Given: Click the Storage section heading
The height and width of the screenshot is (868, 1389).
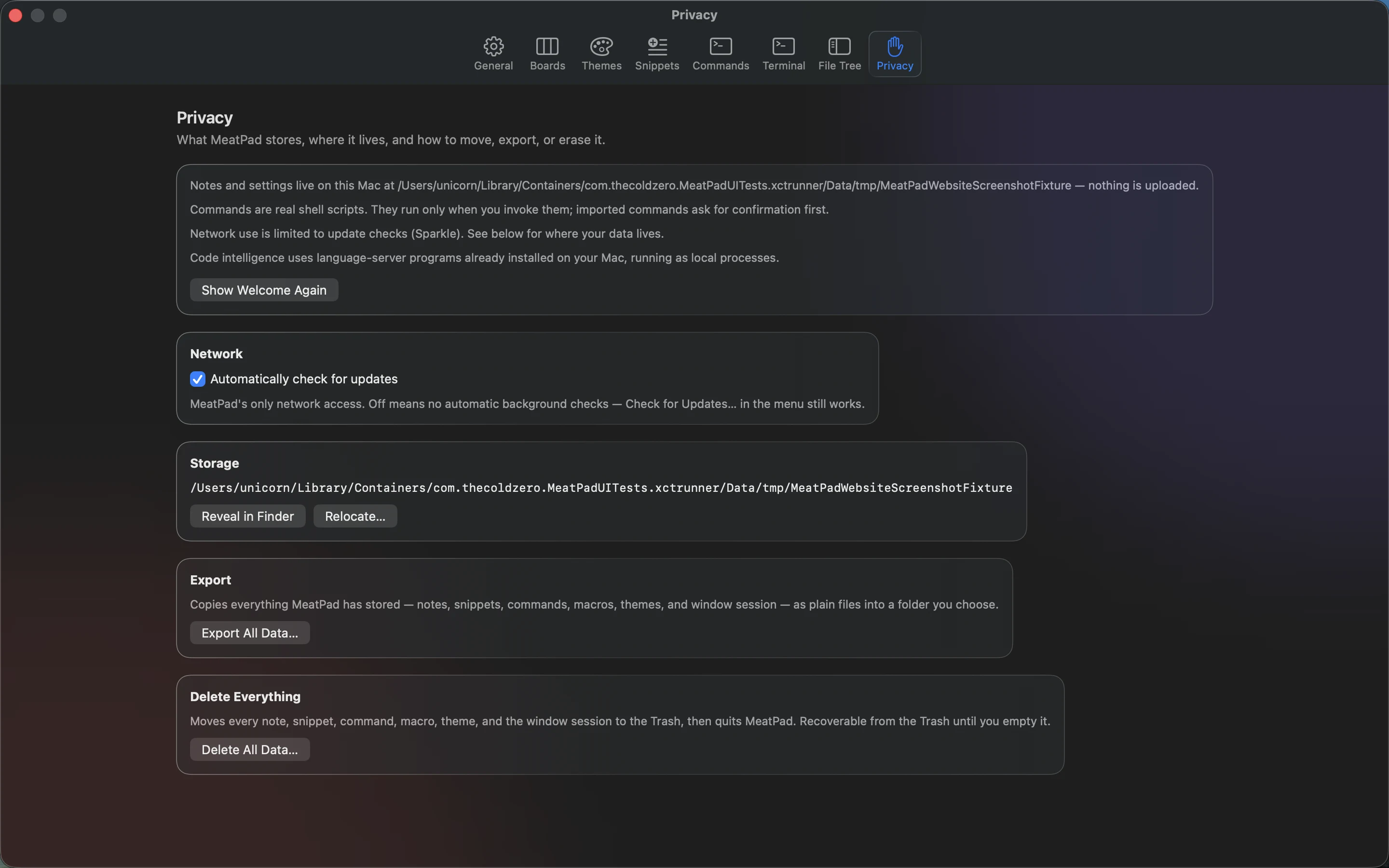Looking at the screenshot, I should pos(214,463).
